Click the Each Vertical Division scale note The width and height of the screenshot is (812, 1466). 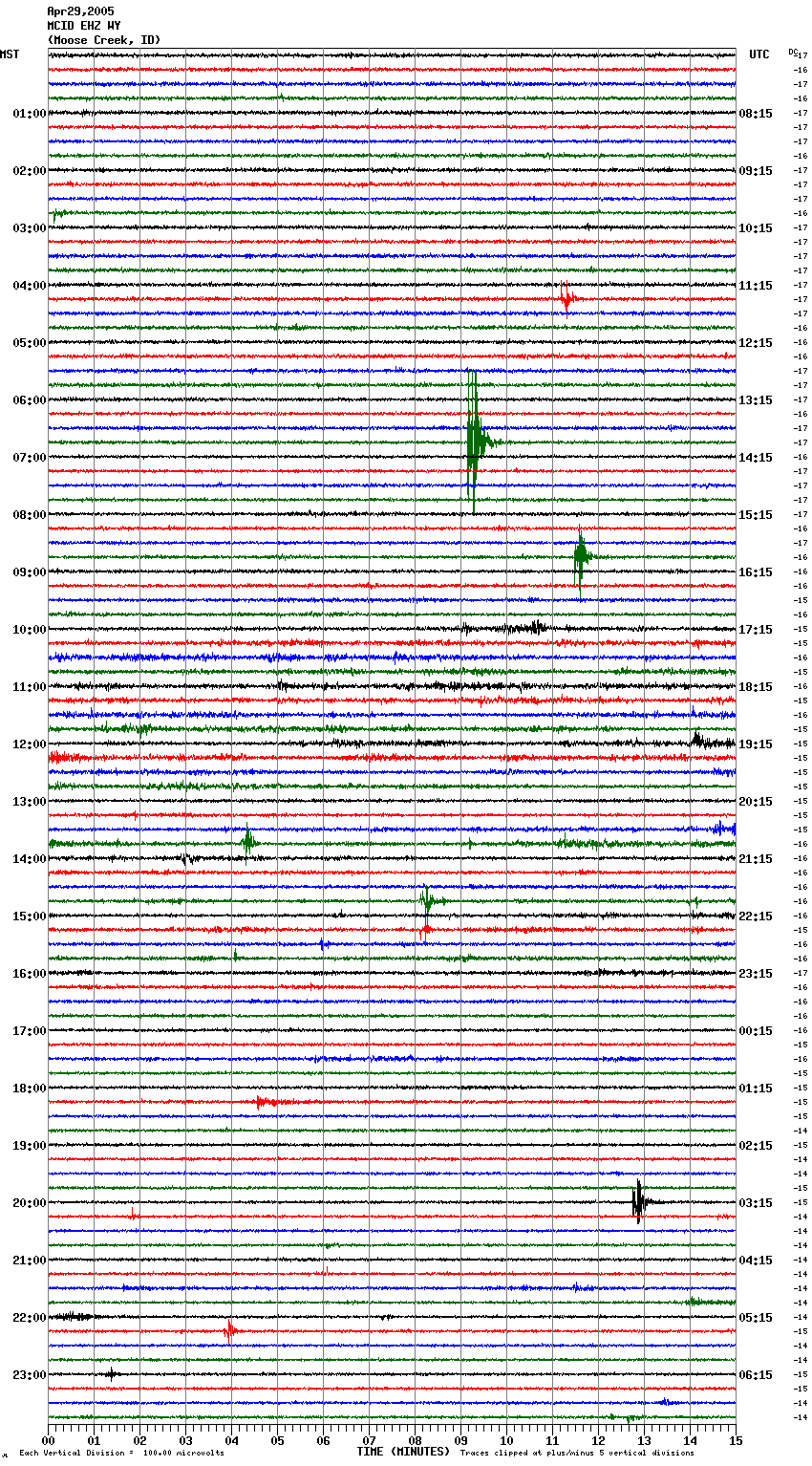[x=121, y=1453]
